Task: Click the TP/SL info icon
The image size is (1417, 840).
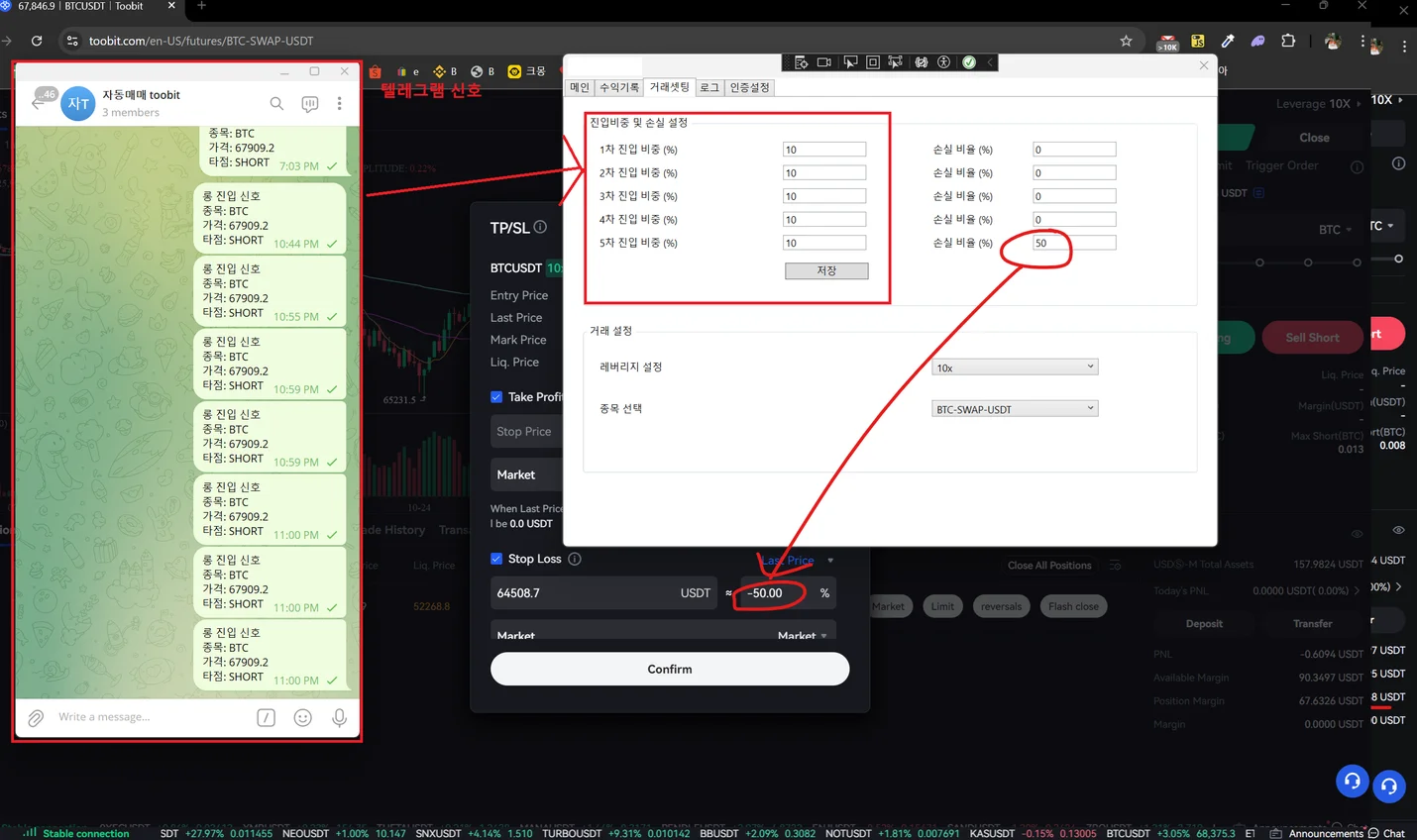Action: coord(540,227)
